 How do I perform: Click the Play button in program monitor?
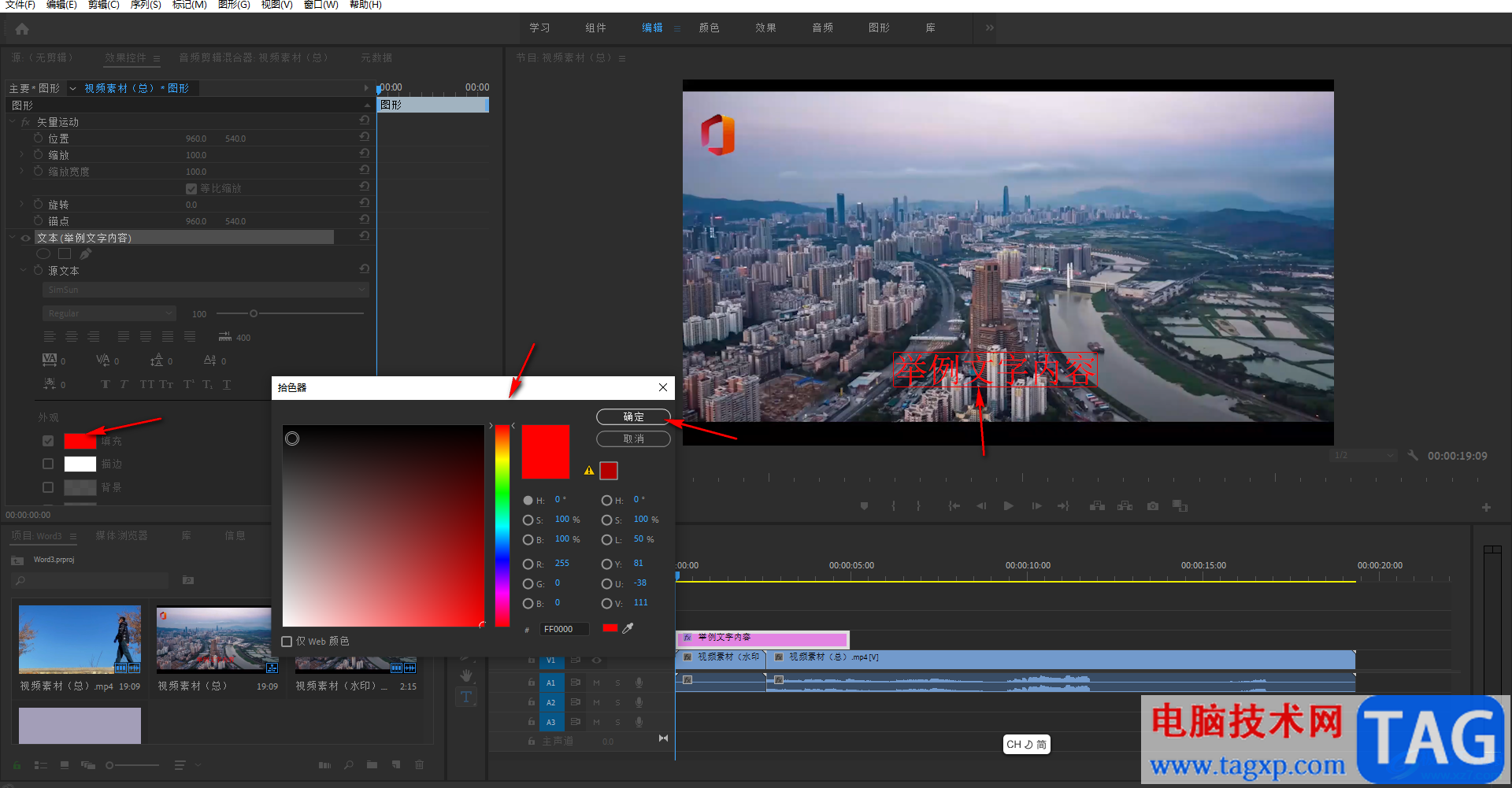pyautogui.click(x=1008, y=506)
